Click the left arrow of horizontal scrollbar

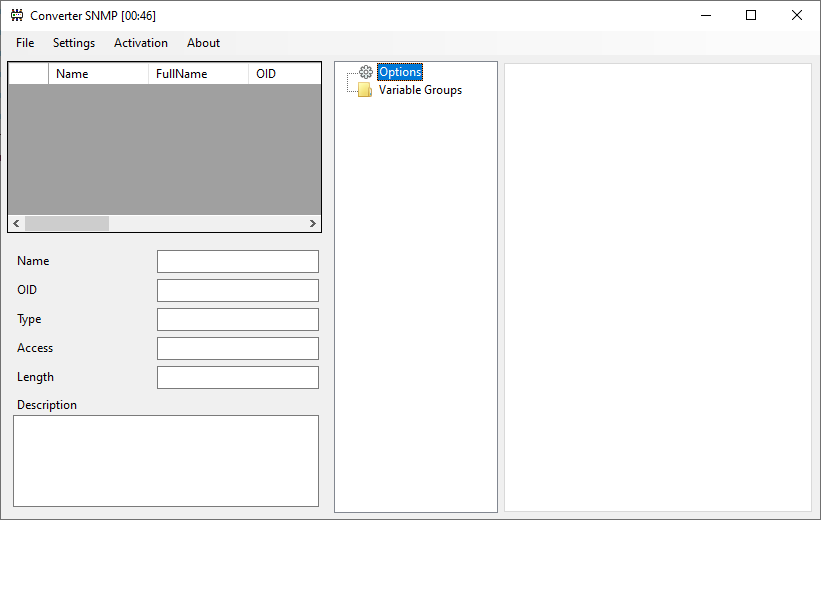(x=16, y=224)
